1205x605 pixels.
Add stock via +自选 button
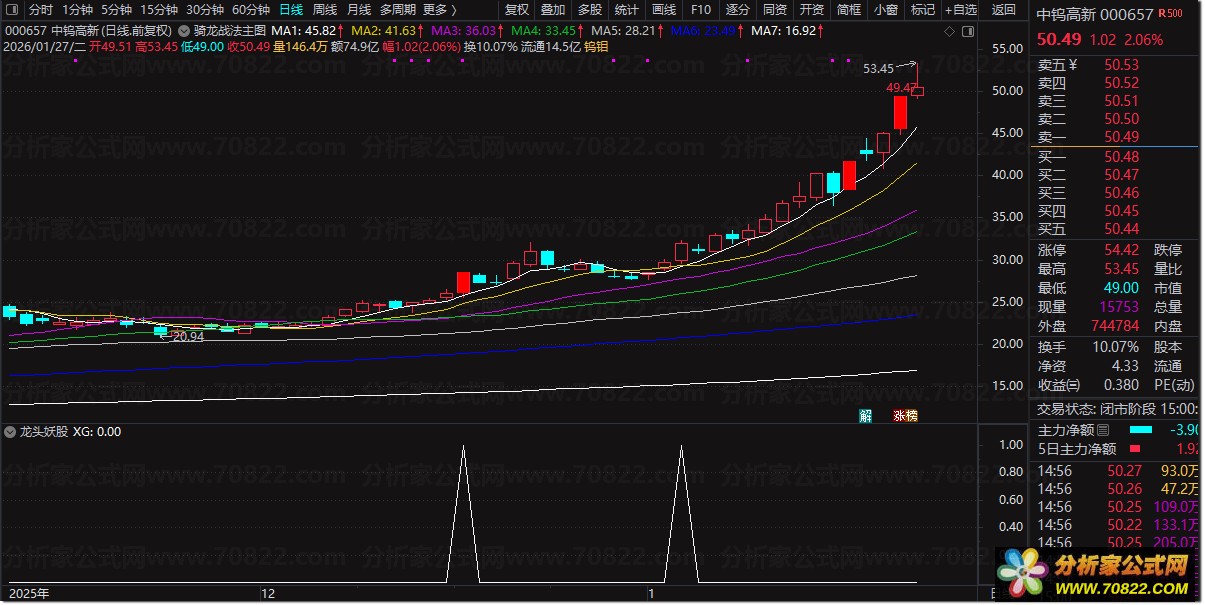click(x=961, y=9)
